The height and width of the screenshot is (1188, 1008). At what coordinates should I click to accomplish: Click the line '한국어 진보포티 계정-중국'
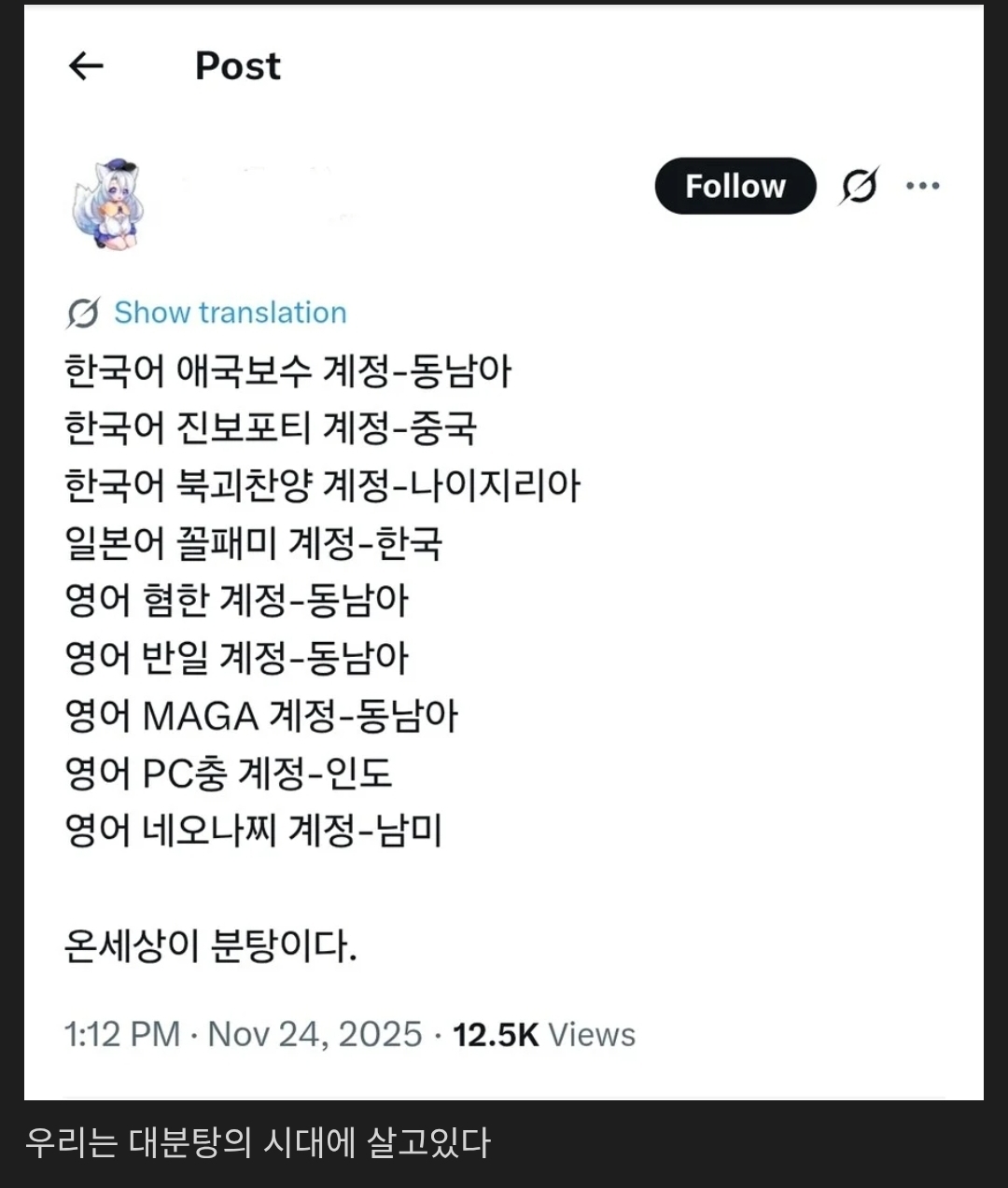pyautogui.click(x=271, y=428)
